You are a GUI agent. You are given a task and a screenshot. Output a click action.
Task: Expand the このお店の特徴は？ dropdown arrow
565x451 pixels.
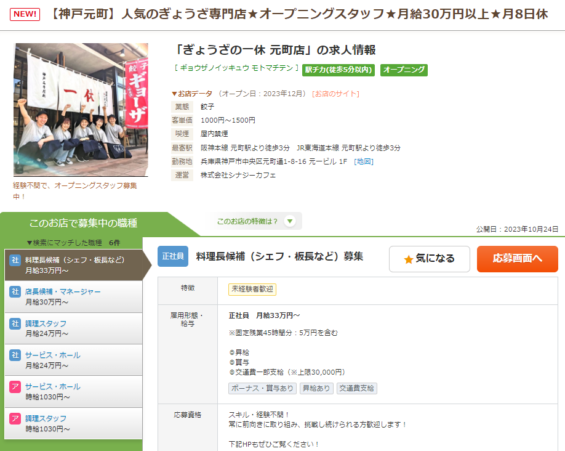click(290, 221)
